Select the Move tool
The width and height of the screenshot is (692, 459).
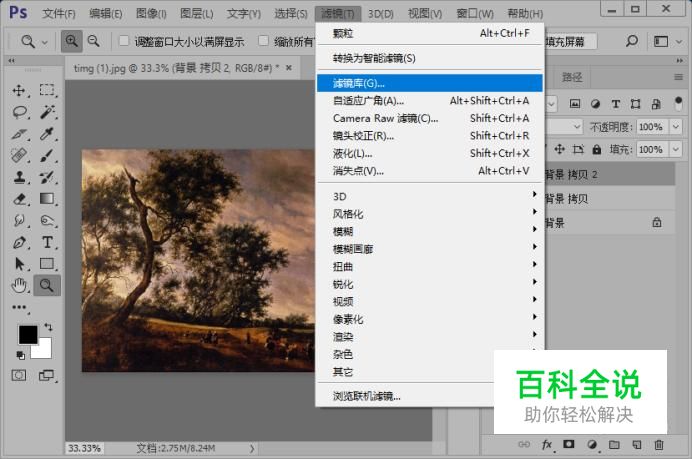tap(19, 90)
